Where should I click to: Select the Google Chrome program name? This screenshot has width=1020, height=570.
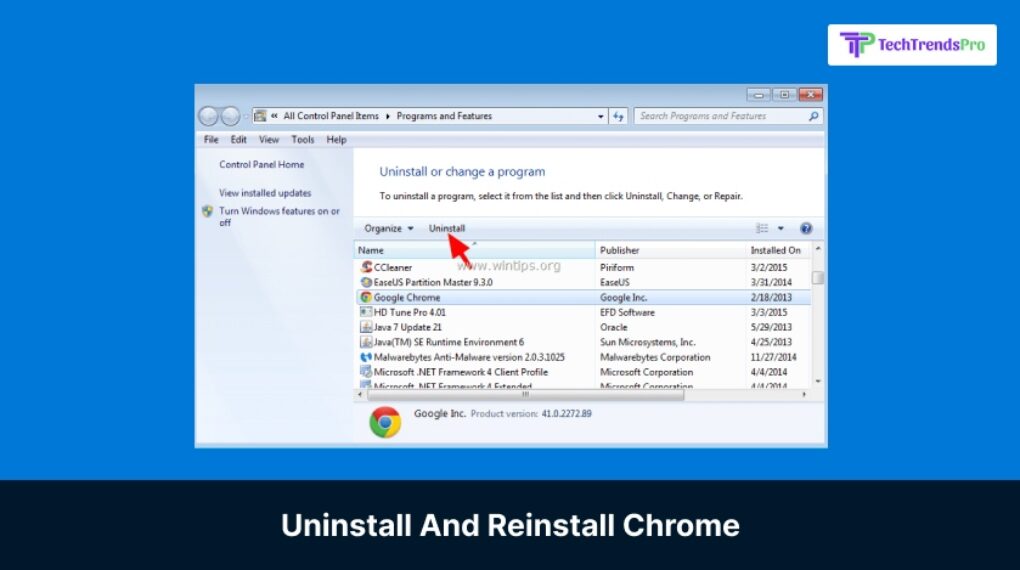coord(407,297)
